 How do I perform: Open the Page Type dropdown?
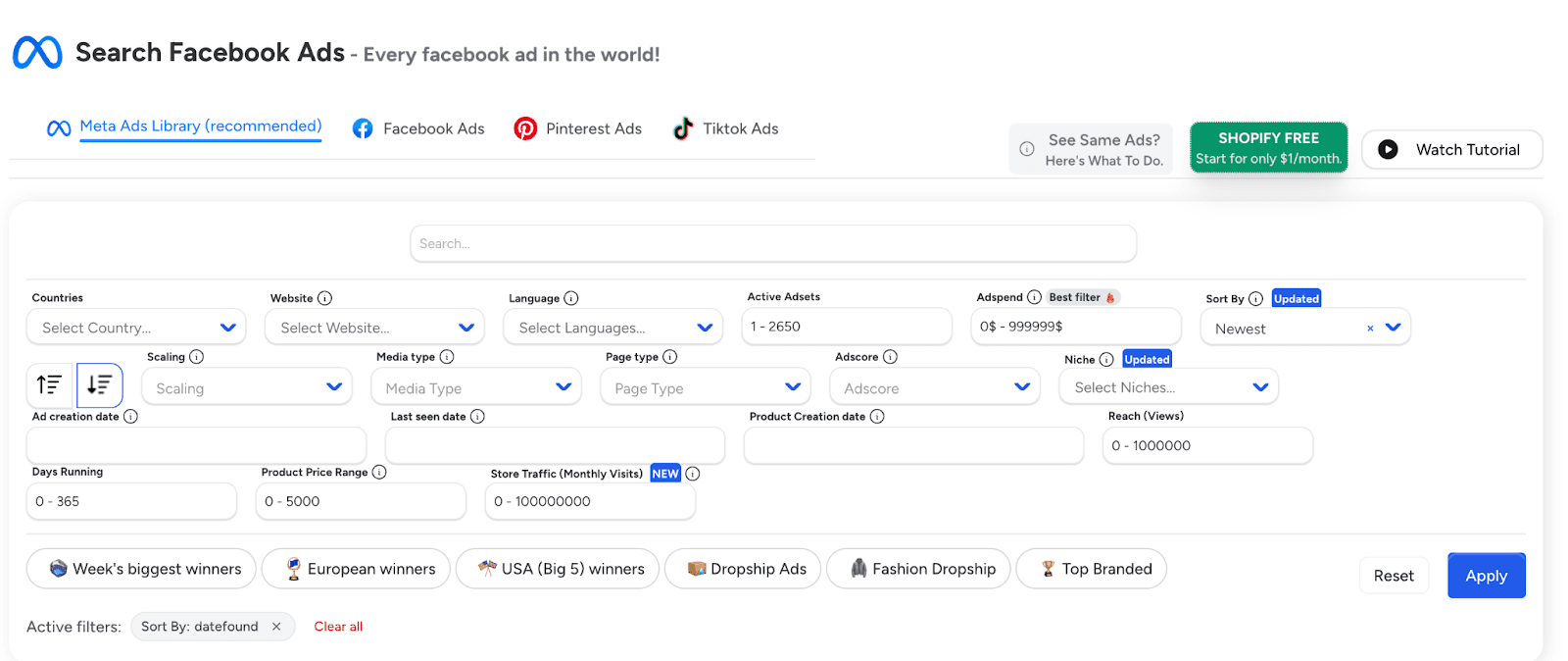tap(706, 387)
